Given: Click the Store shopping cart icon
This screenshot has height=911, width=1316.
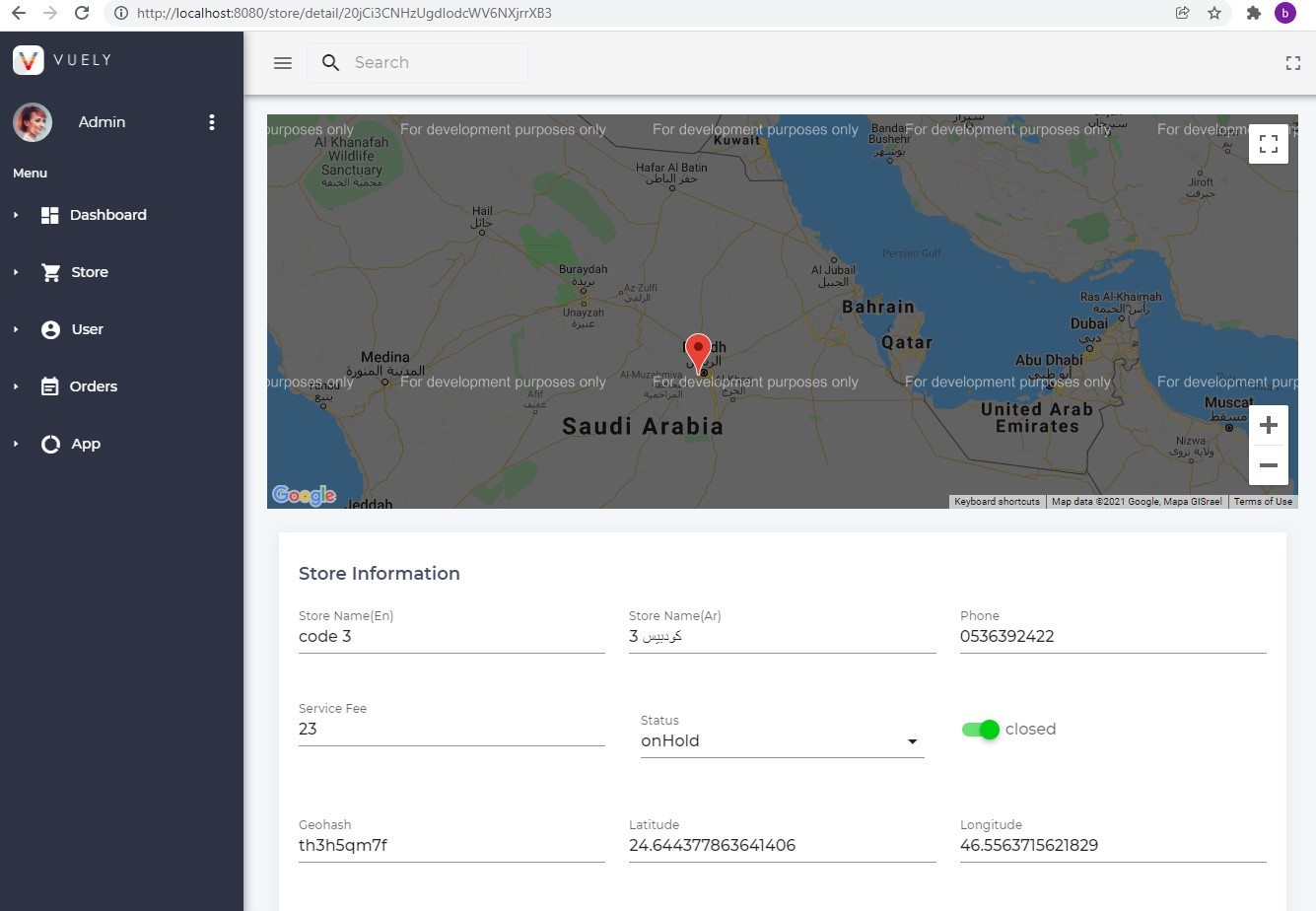Looking at the screenshot, I should [49, 271].
